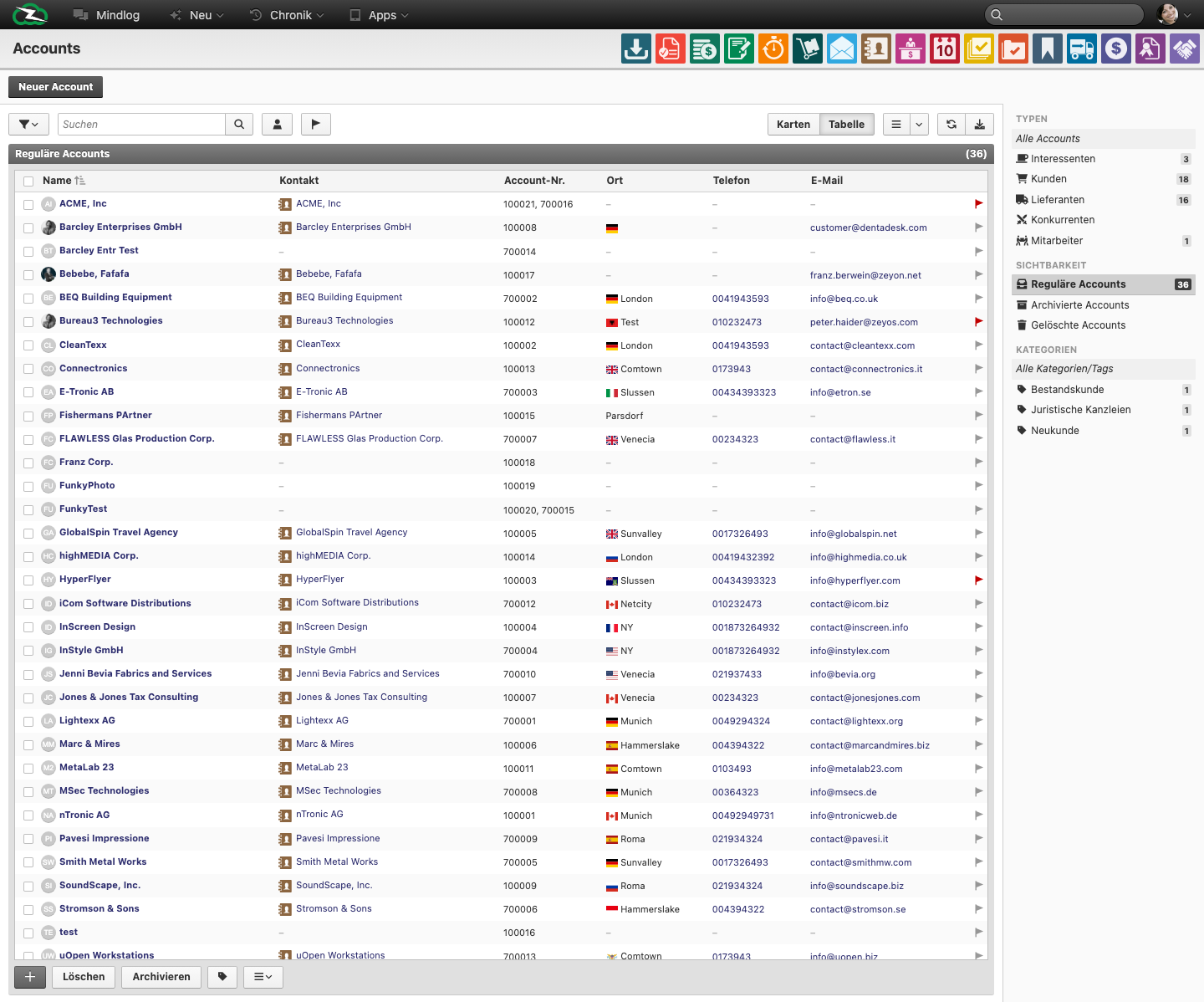This screenshot has height=1002, width=1204.
Task: Open the Neu dropdown menu
Action: click(x=196, y=15)
